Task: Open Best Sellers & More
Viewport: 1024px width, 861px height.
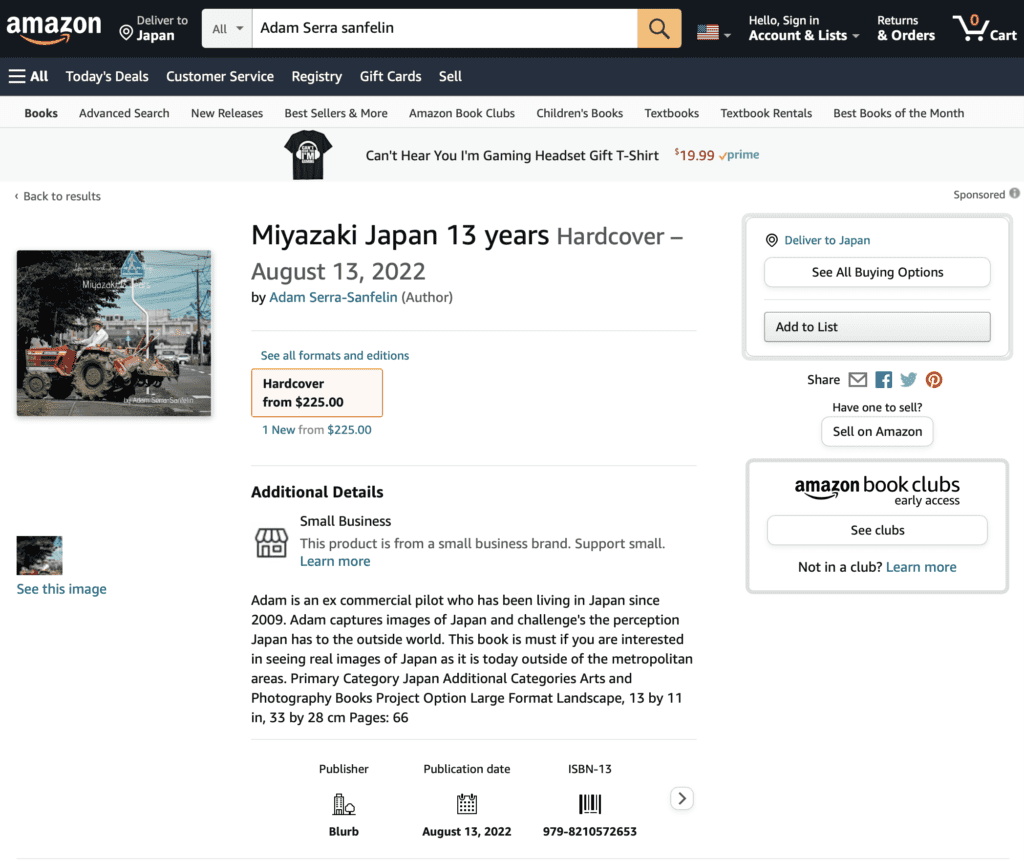Action: (336, 113)
